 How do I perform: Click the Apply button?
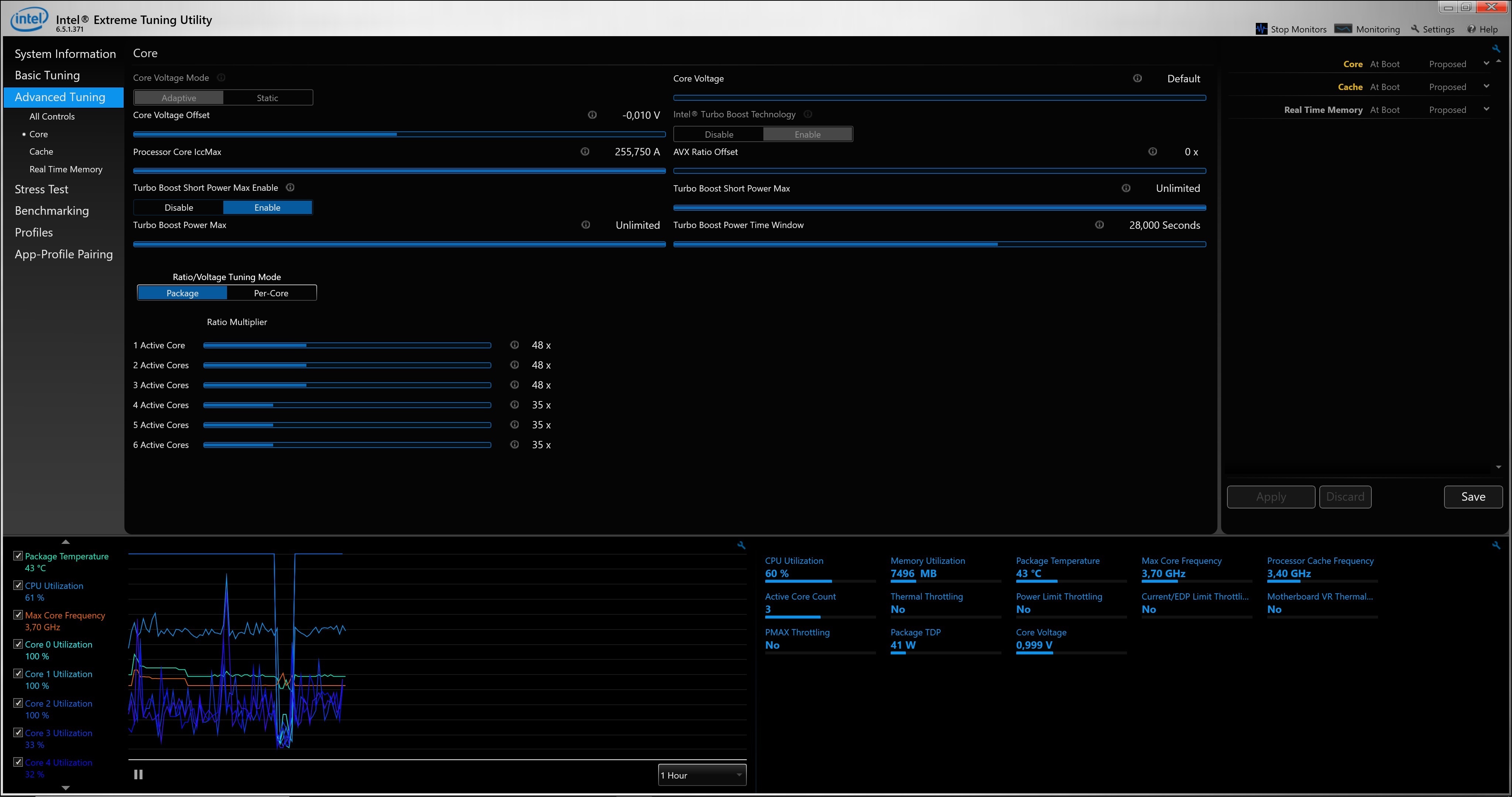coord(1271,497)
